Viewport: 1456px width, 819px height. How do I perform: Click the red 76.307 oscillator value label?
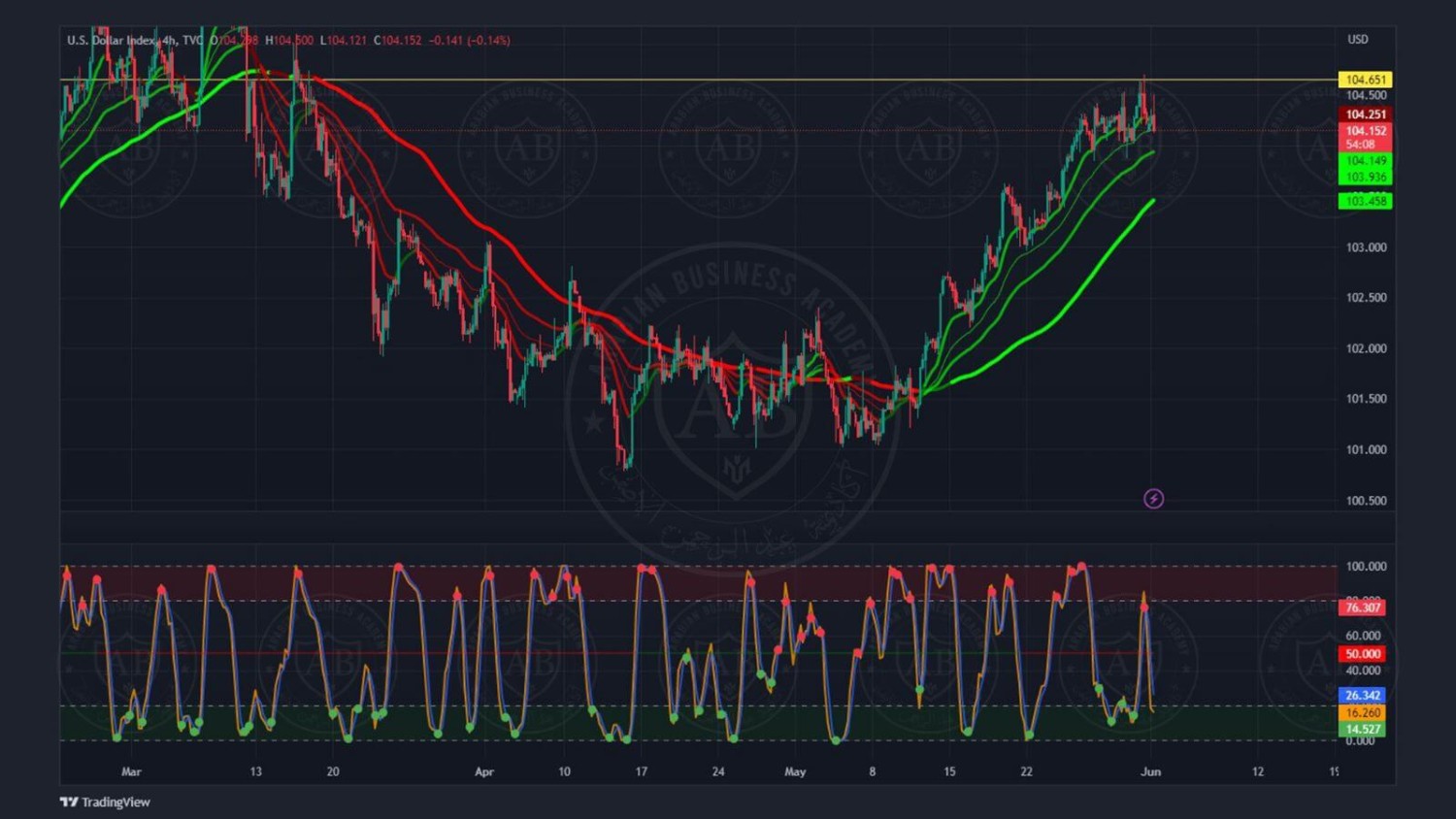[1362, 607]
